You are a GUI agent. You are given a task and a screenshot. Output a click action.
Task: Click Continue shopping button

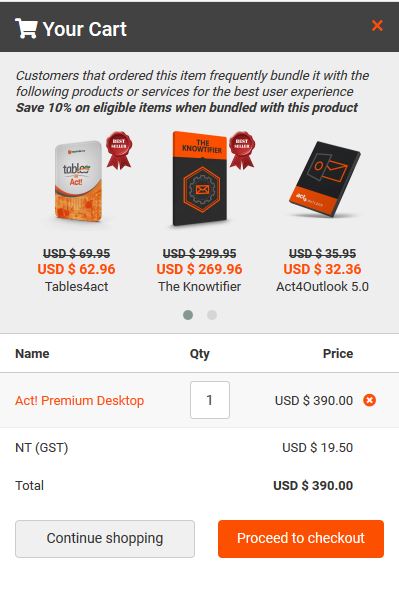coord(105,539)
